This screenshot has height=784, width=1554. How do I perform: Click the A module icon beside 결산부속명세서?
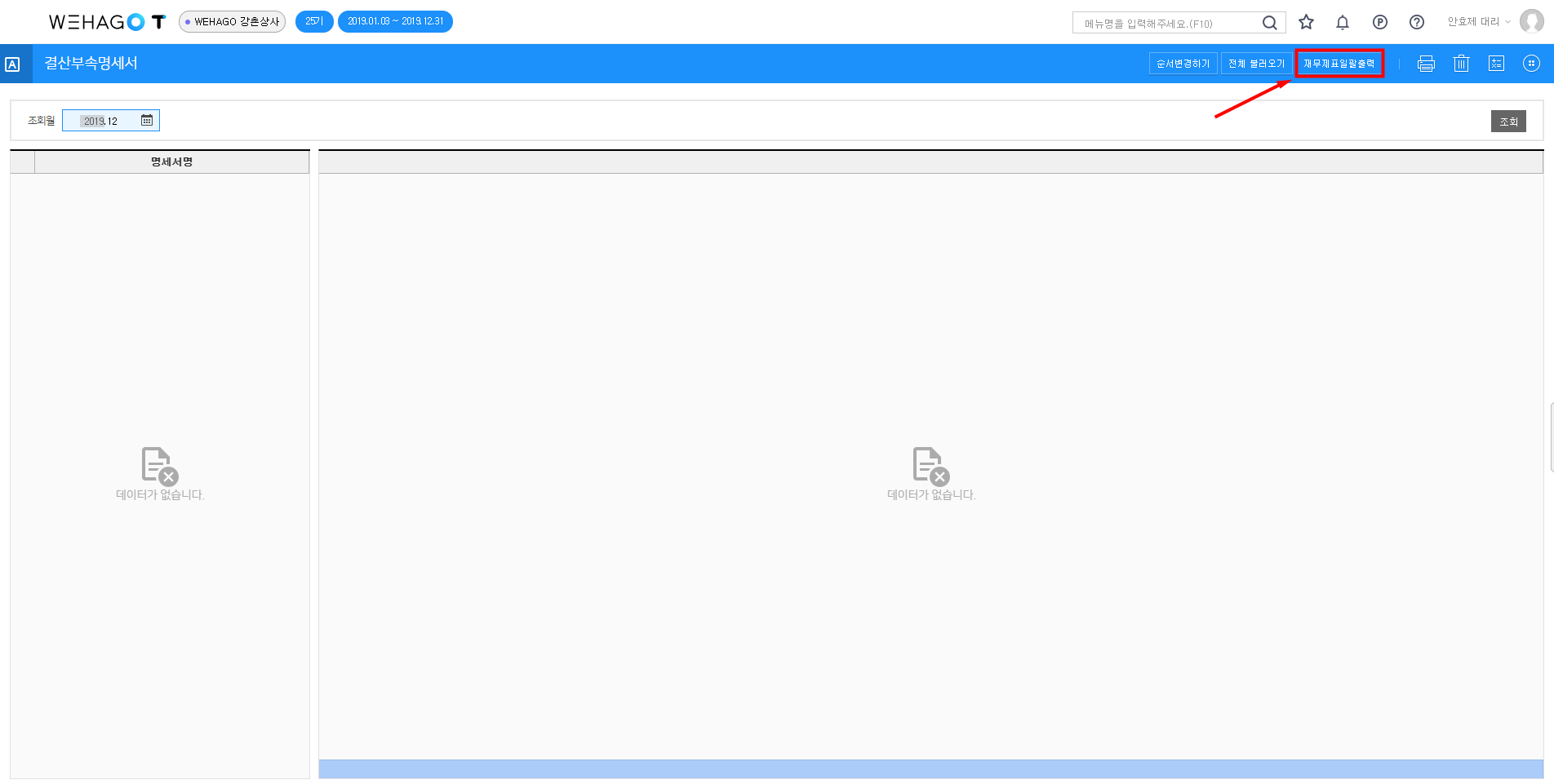click(x=13, y=64)
